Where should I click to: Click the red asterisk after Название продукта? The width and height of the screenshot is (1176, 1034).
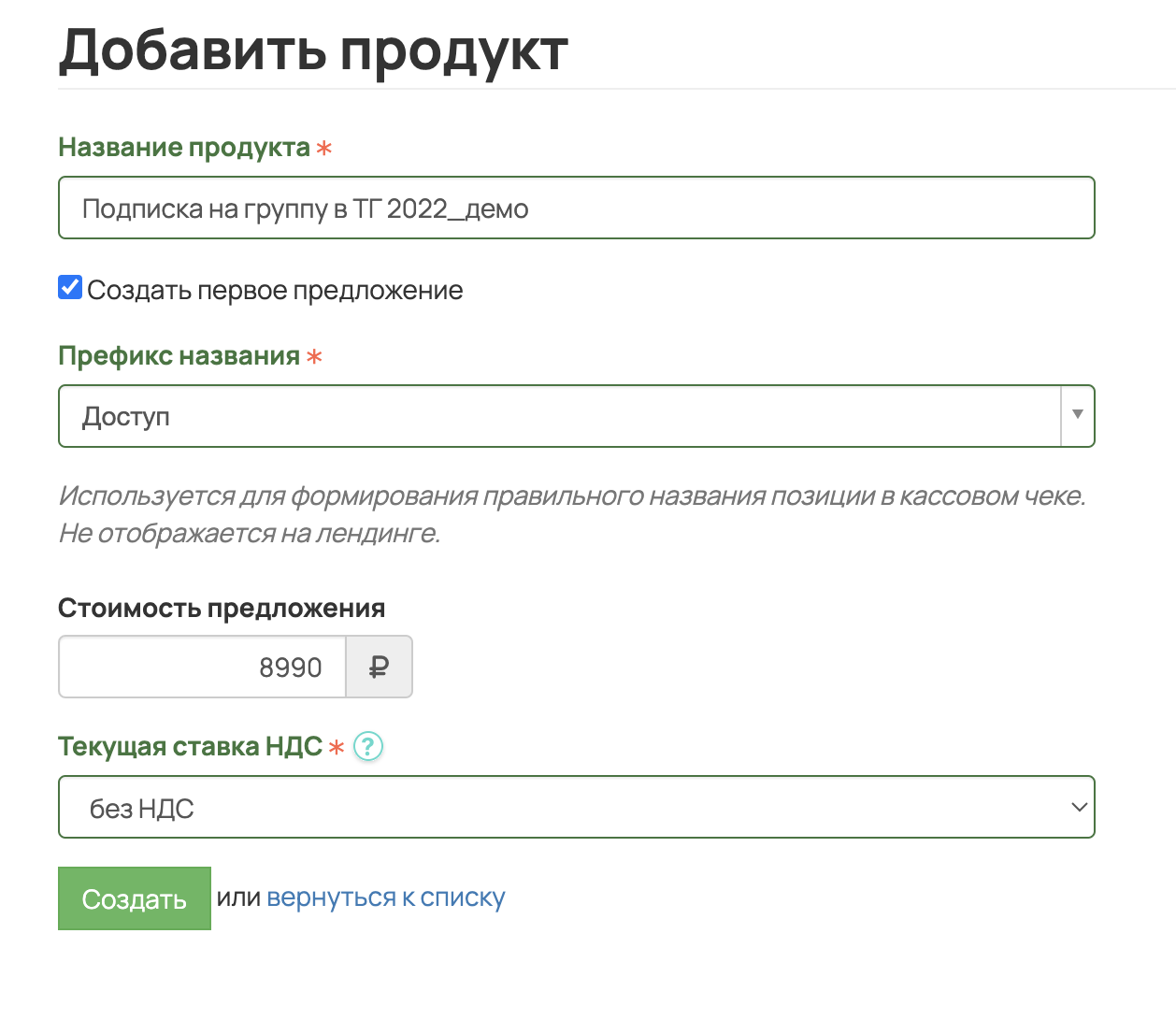323,149
